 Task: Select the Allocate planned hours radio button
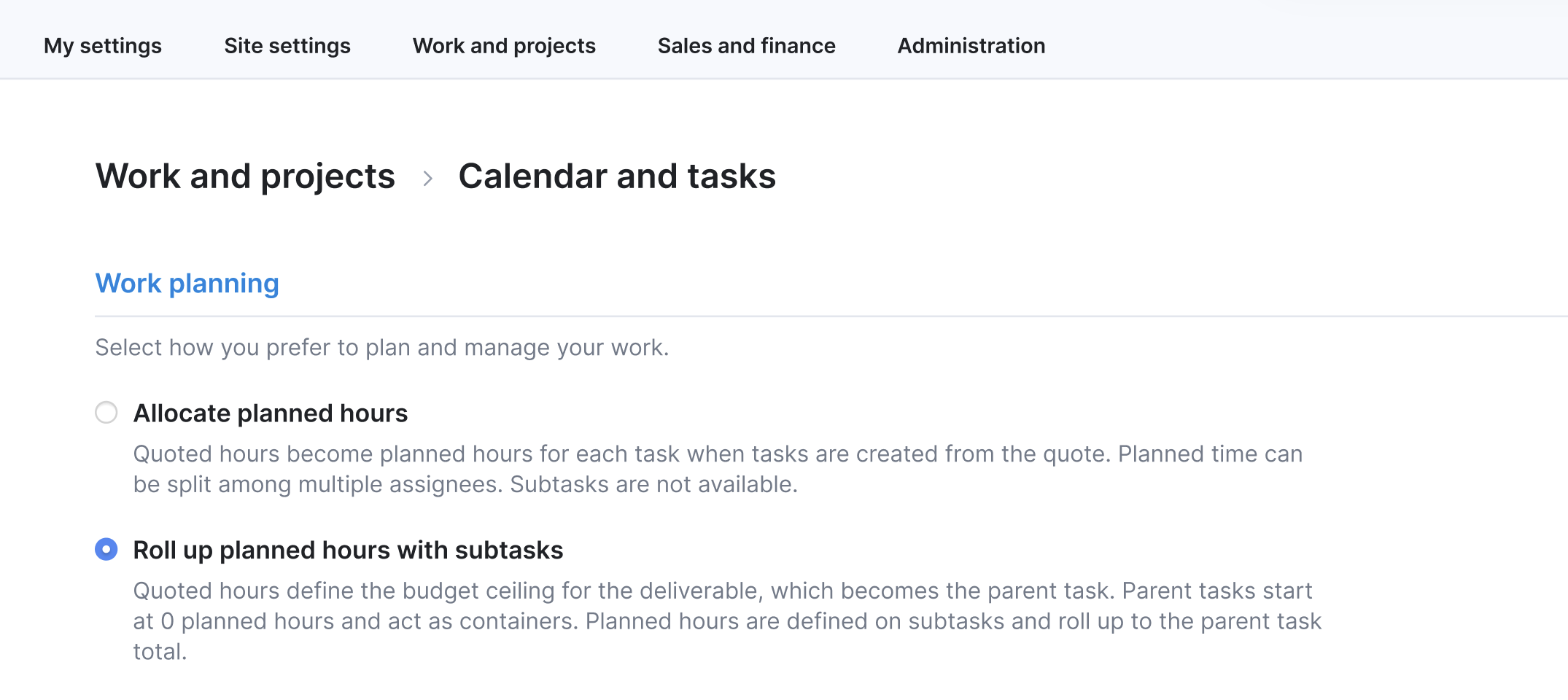(106, 413)
